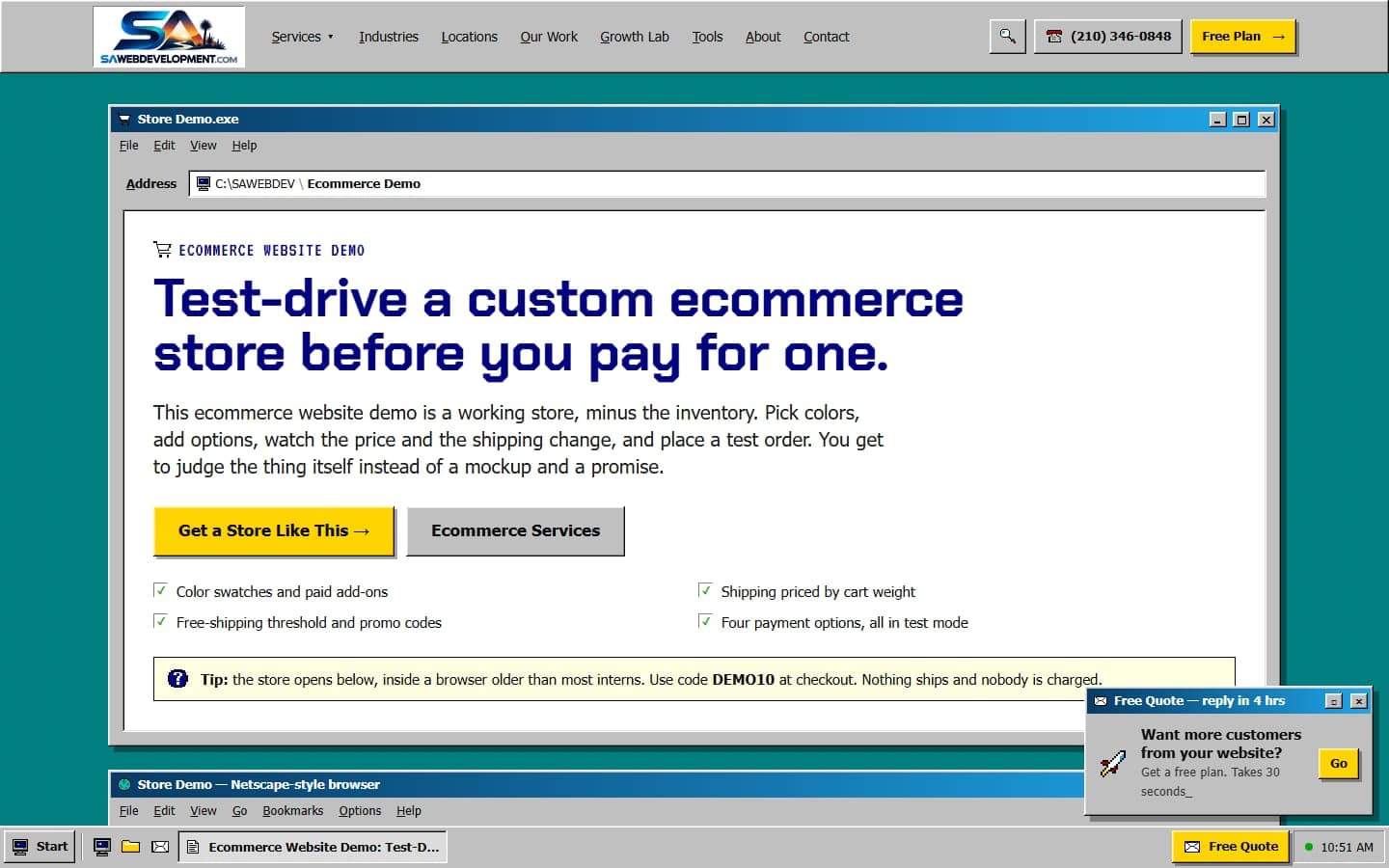
Task: Open File menu in Store Demo.exe window
Action: pos(128,146)
